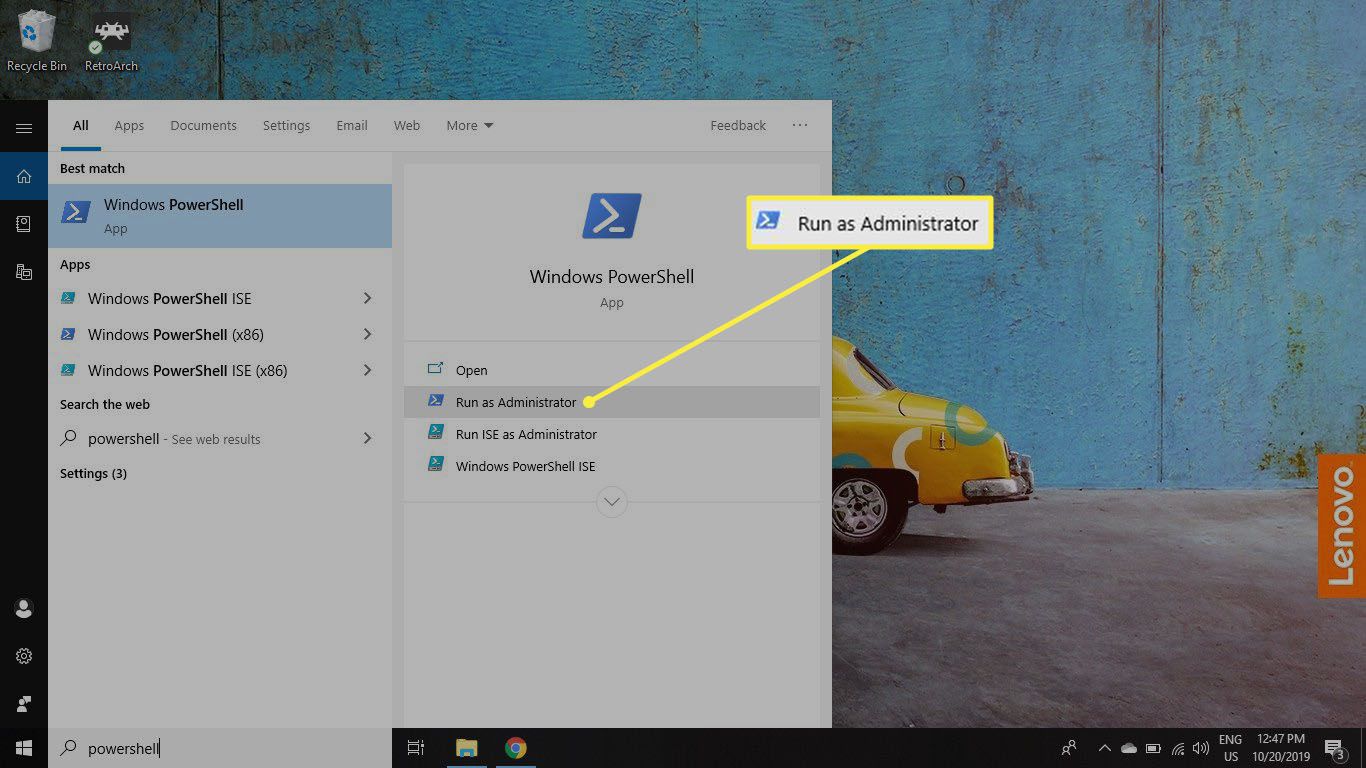Open the More dropdown in the search tabs
1366x768 pixels.
[x=470, y=125]
